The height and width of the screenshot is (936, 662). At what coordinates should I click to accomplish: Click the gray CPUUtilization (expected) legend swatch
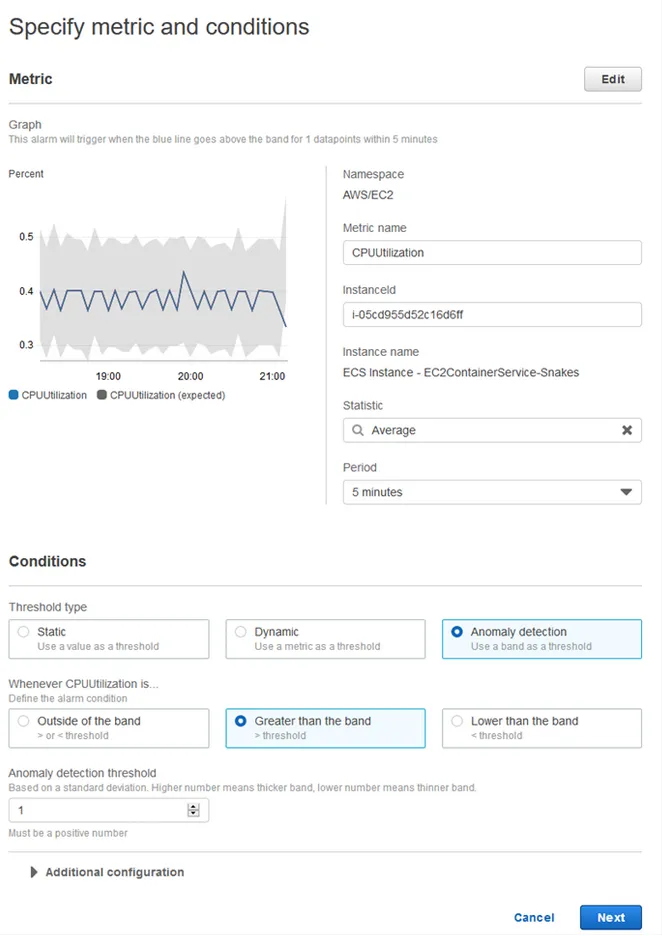[102, 395]
